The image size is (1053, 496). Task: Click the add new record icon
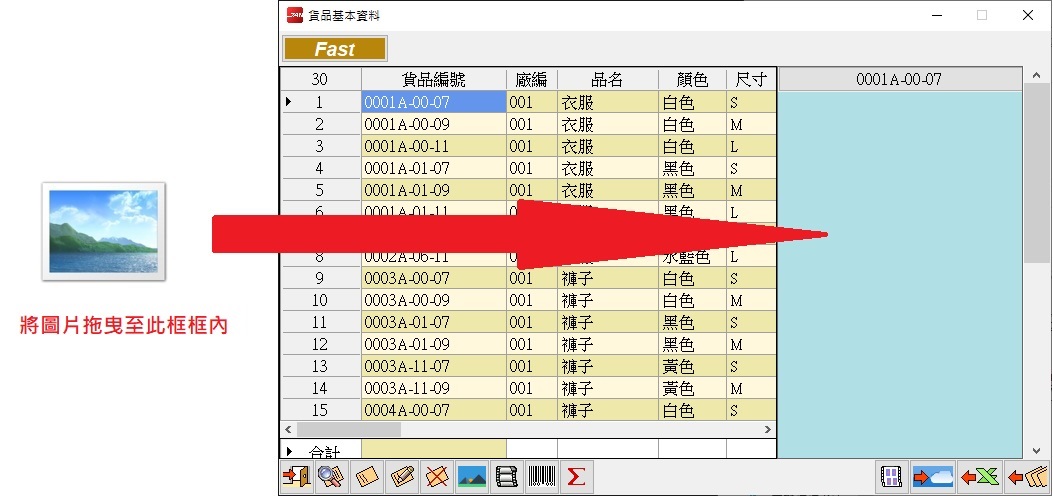366,478
